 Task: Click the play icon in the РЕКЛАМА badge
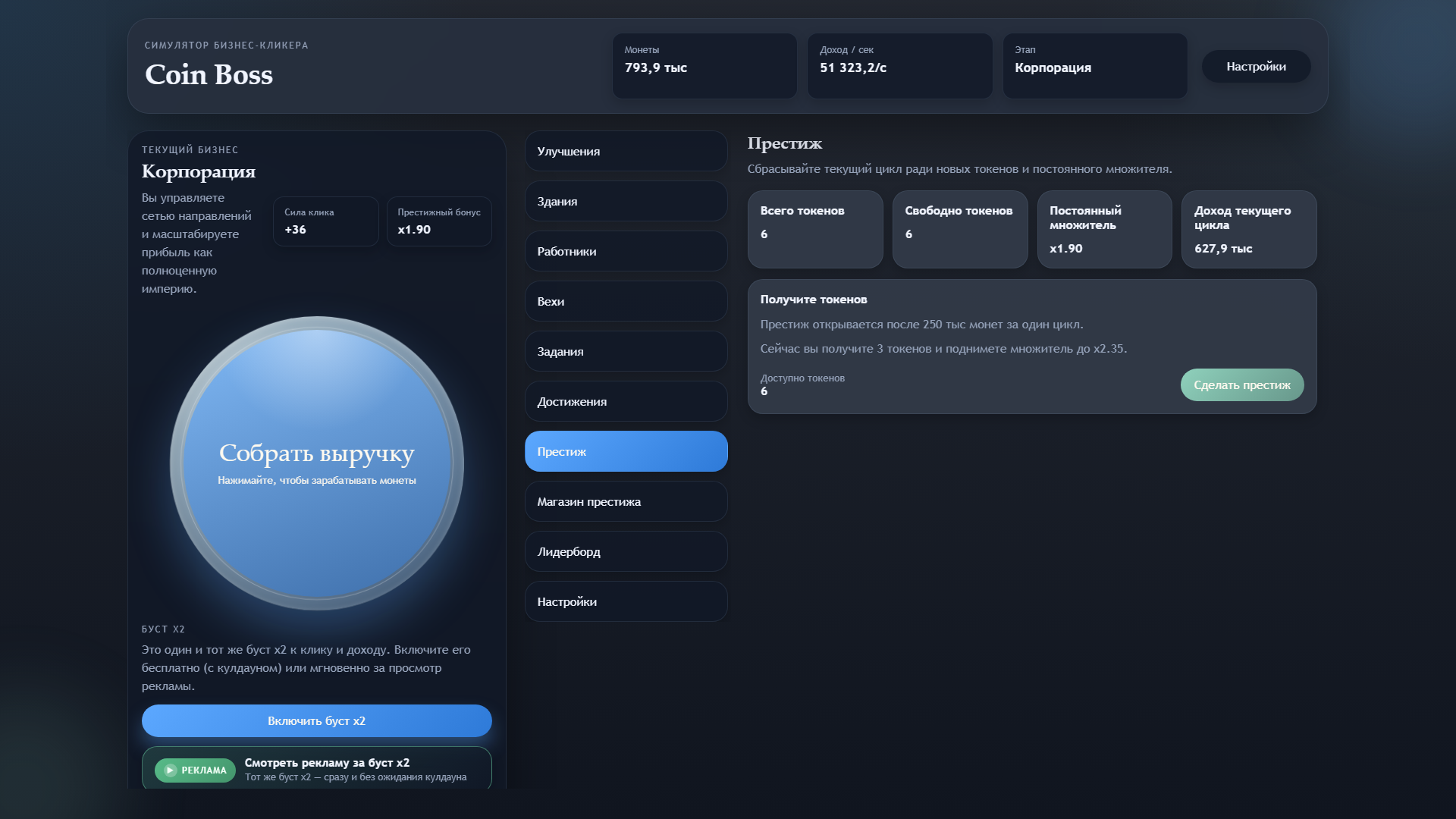171,770
